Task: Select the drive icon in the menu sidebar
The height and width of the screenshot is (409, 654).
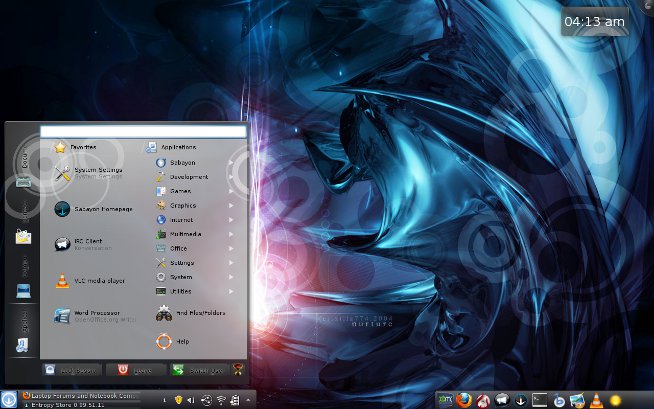Action: (23, 182)
